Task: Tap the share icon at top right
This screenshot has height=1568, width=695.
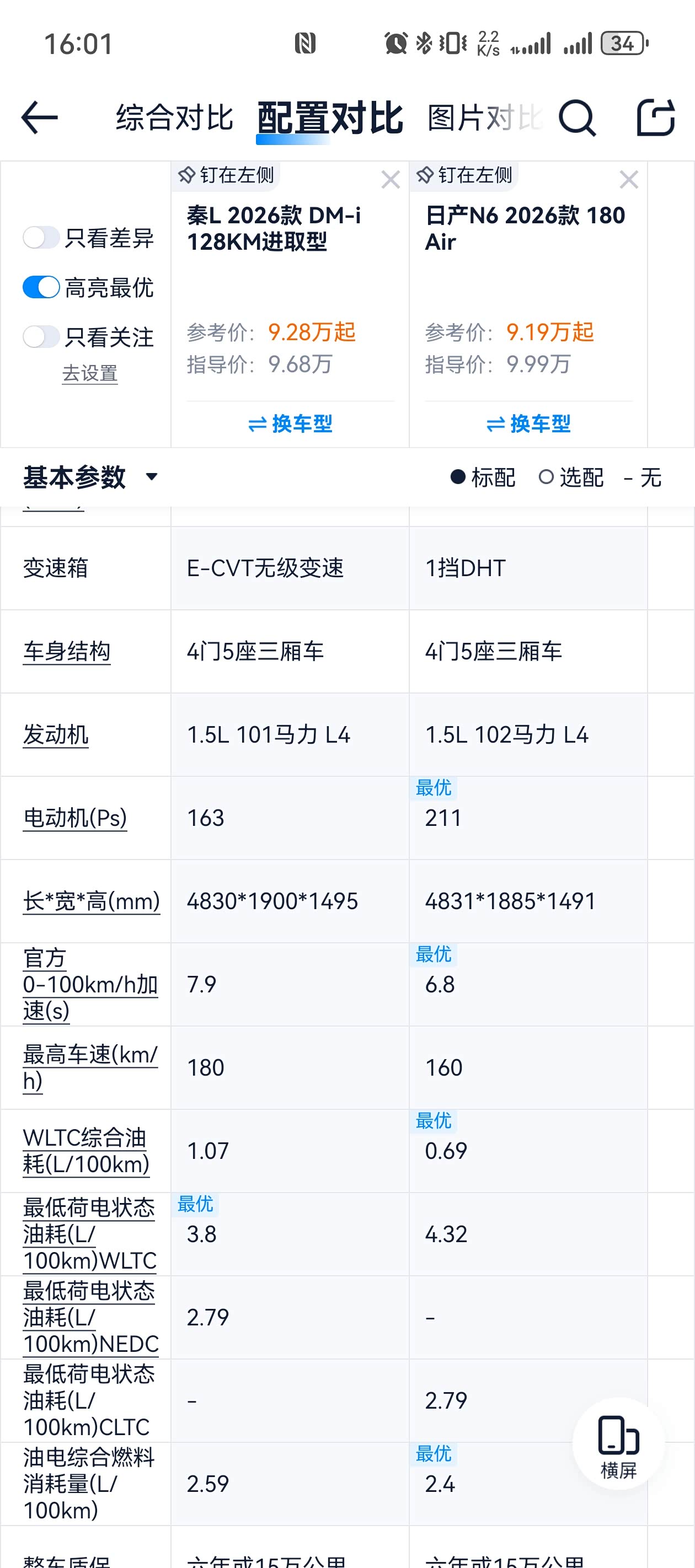Action: pos(655,117)
